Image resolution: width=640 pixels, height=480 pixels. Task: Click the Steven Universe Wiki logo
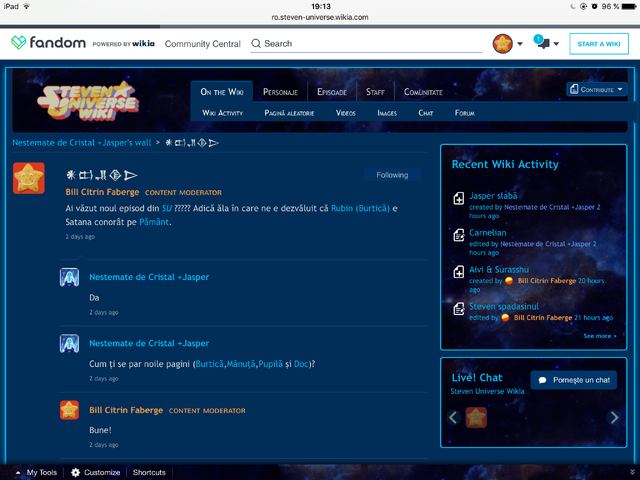(88, 101)
